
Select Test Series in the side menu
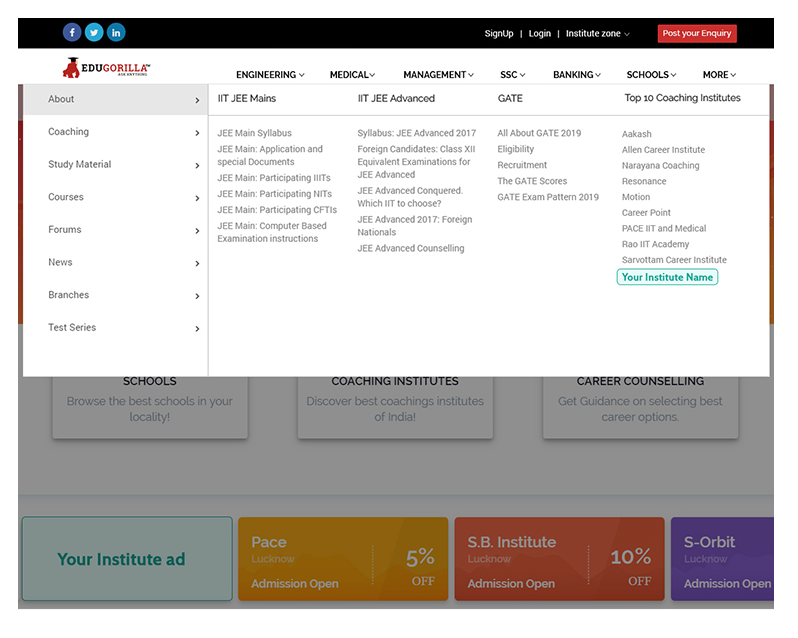[72, 327]
